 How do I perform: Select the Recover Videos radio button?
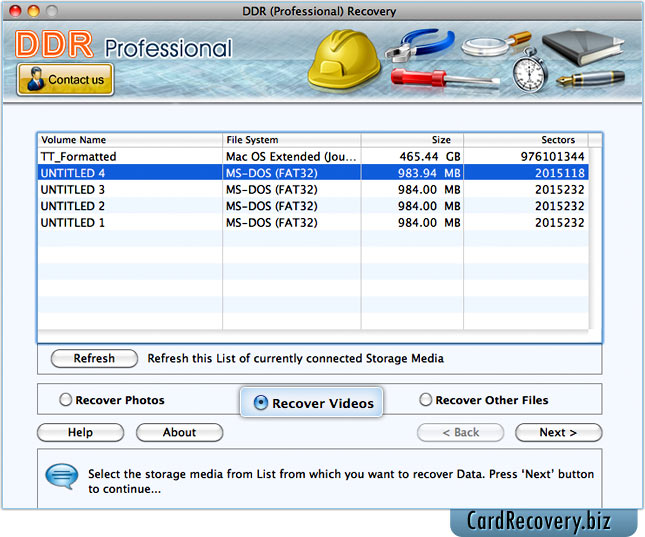(261, 402)
